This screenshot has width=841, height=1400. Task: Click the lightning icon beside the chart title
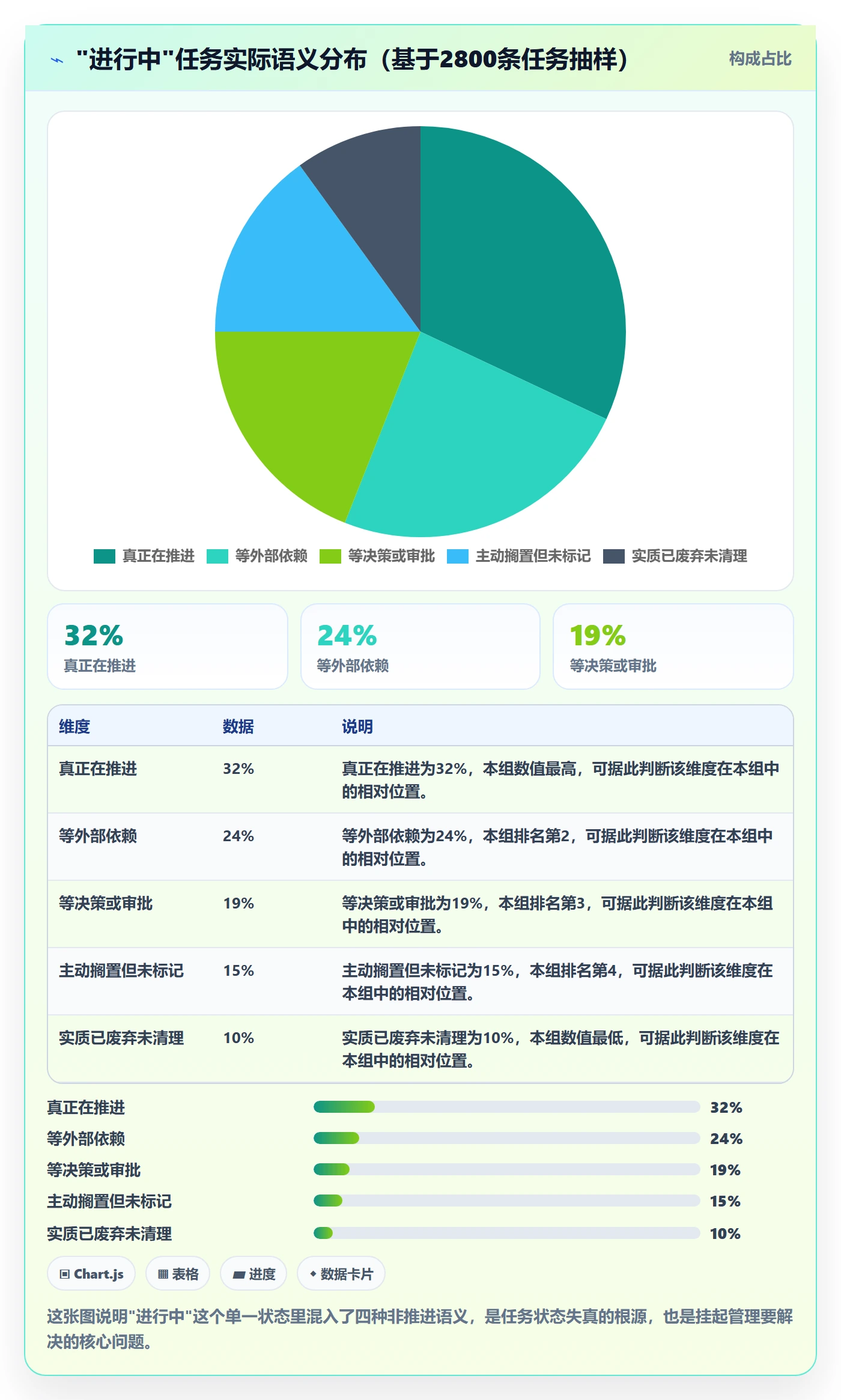pyautogui.click(x=57, y=60)
